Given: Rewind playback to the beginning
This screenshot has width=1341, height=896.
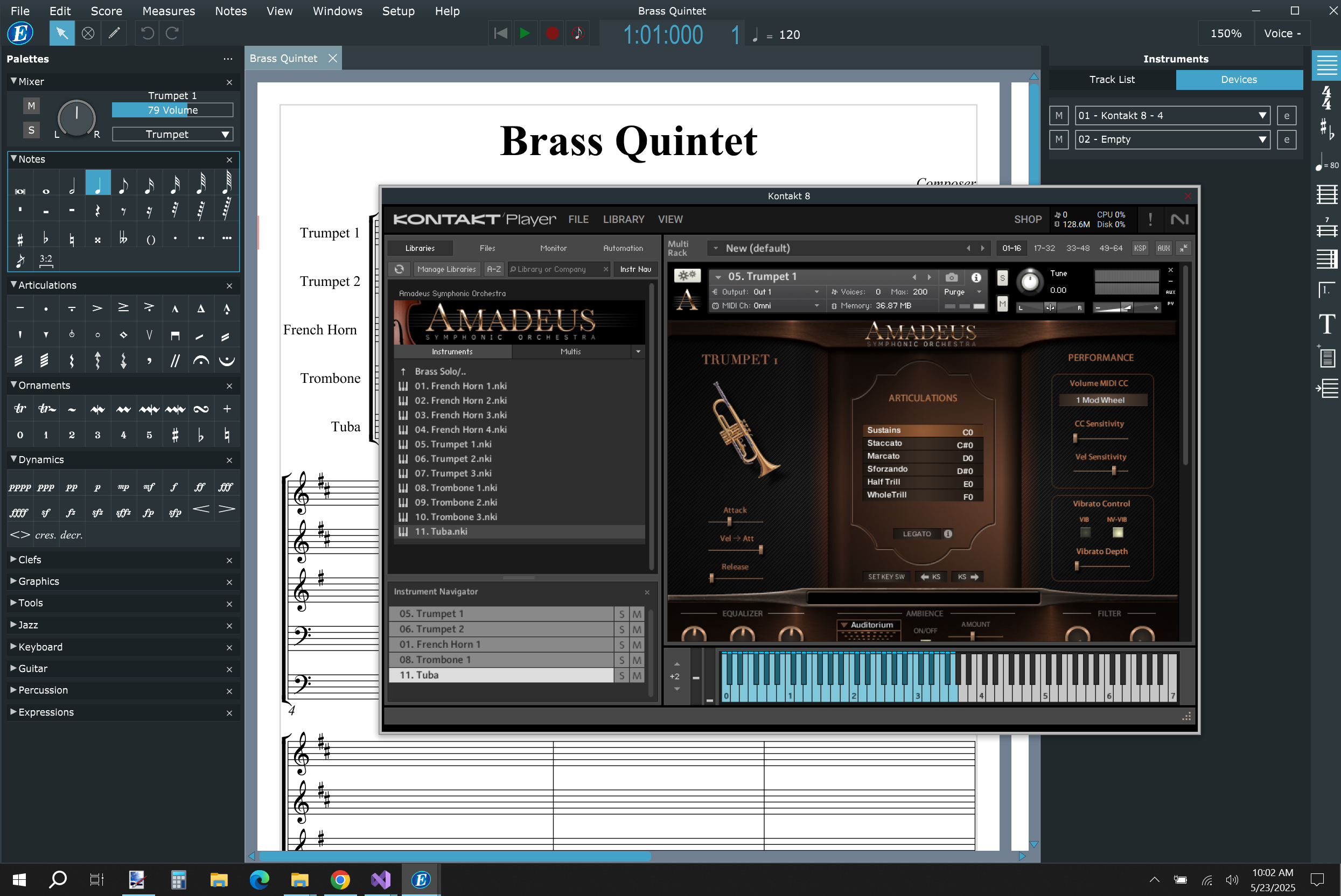Looking at the screenshot, I should click(500, 33).
